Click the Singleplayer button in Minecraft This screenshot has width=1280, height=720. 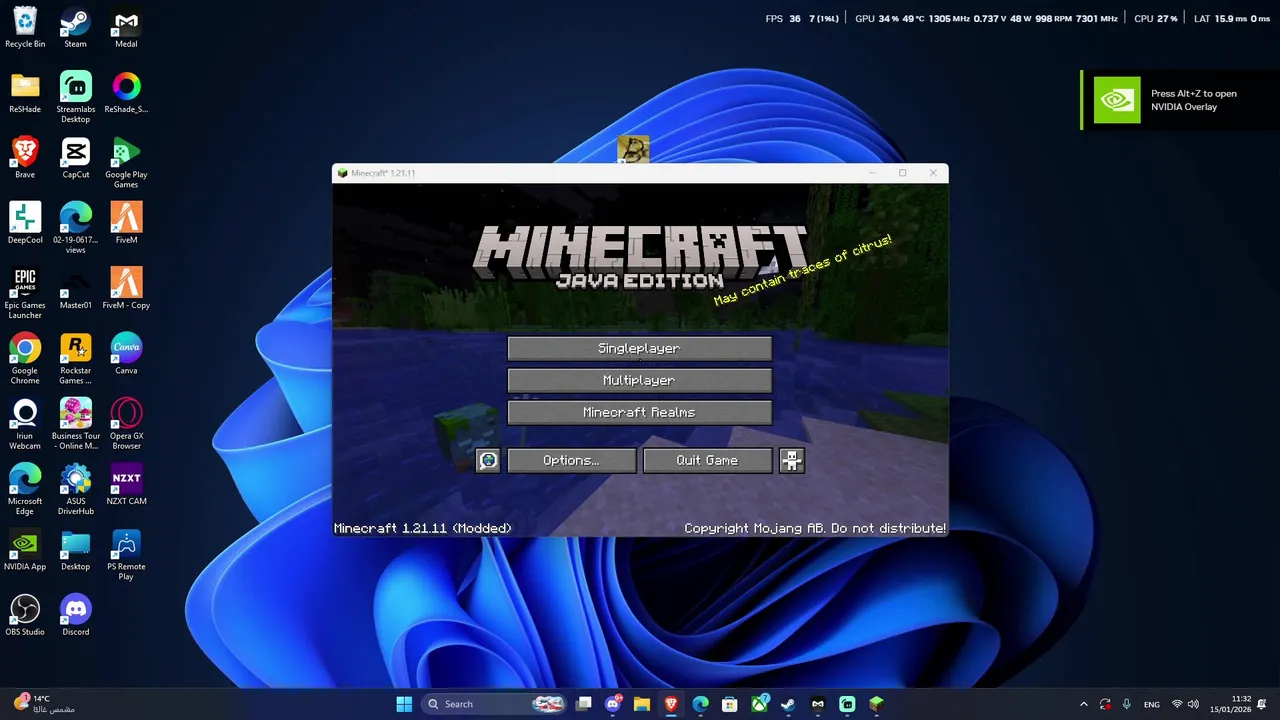(639, 348)
